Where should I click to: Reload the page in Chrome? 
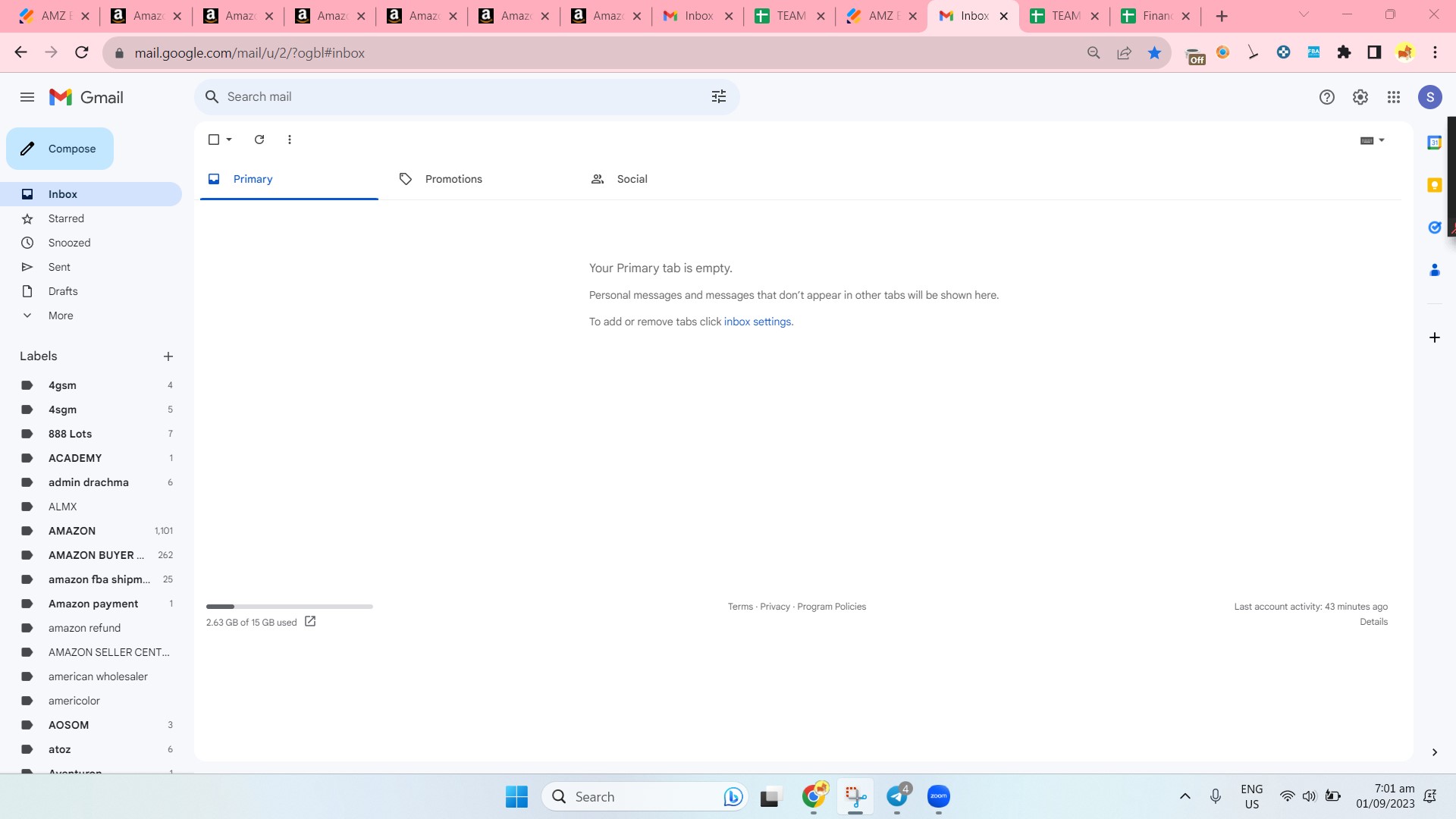(x=82, y=52)
